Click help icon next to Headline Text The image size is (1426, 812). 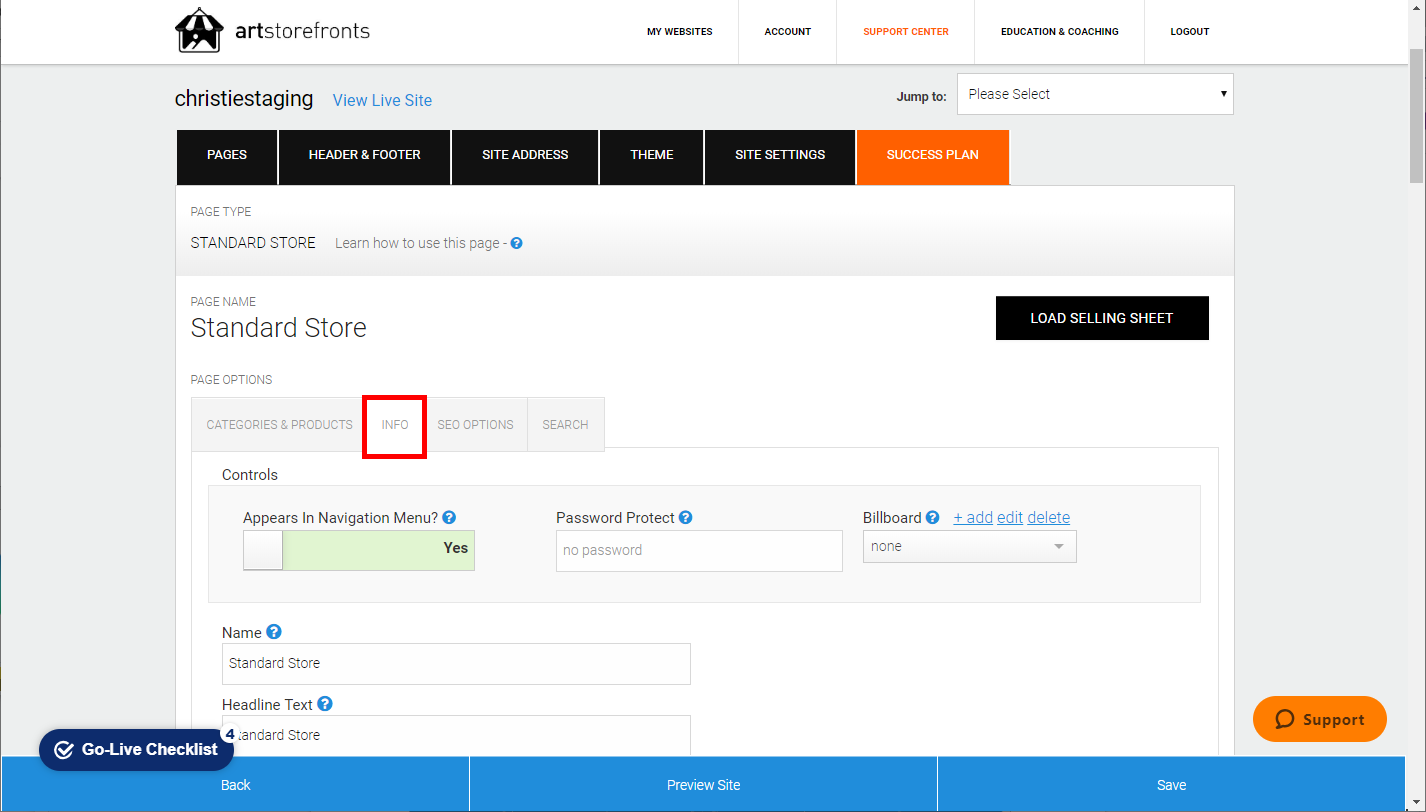click(x=324, y=704)
